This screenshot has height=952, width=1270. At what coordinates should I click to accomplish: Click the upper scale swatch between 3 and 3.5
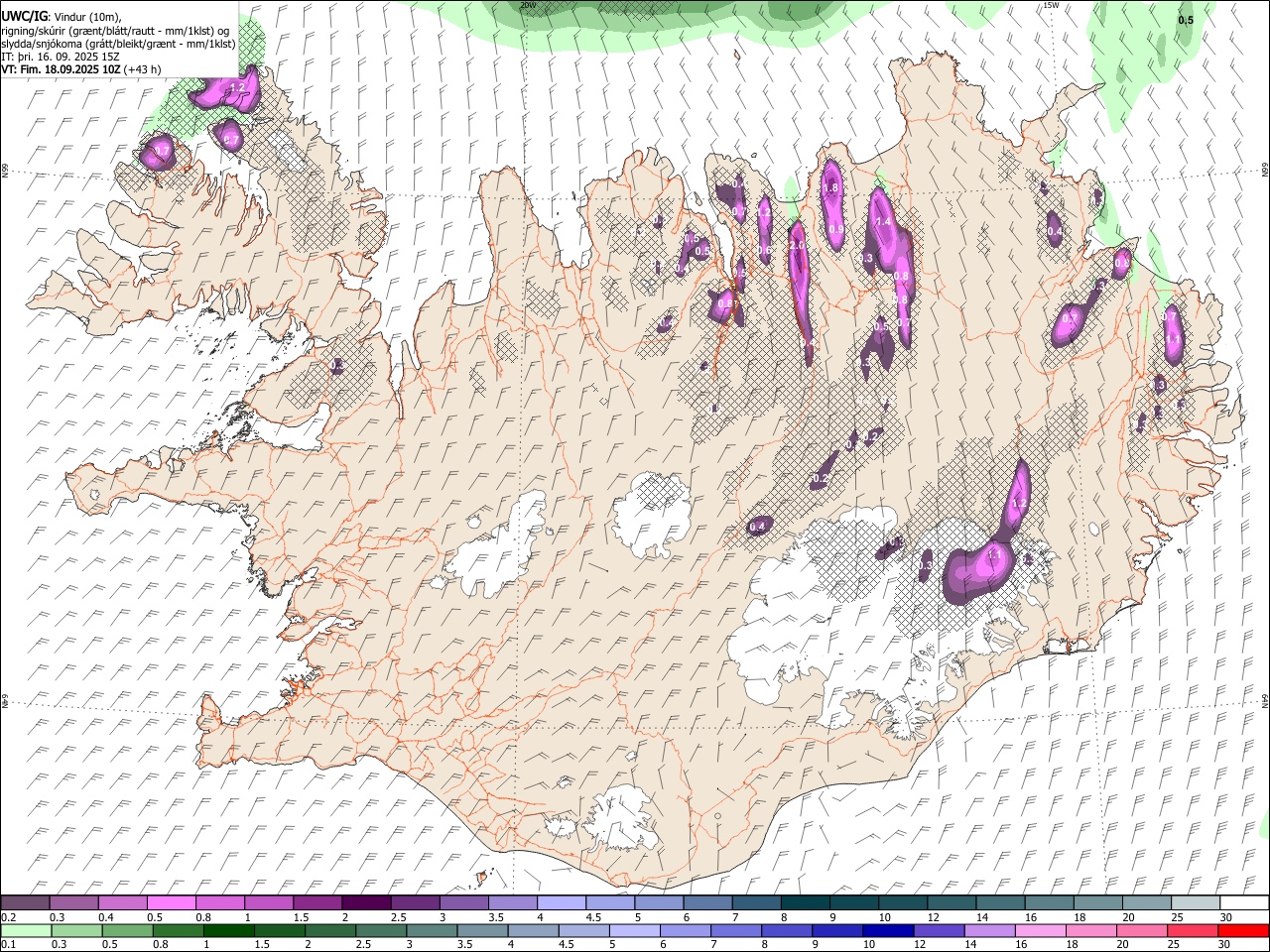coord(463,903)
